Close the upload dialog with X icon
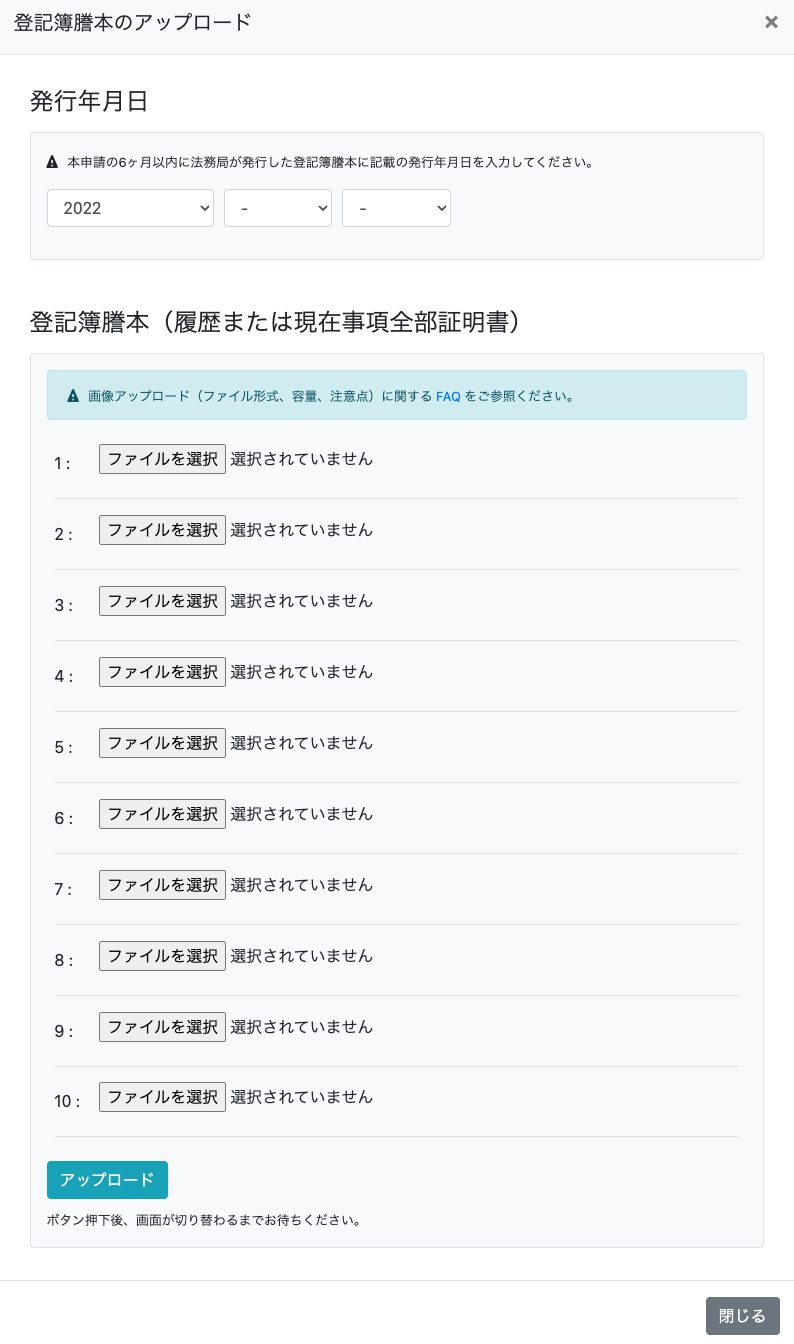Image resolution: width=794 pixels, height=1344 pixels. click(x=771, y=22)
